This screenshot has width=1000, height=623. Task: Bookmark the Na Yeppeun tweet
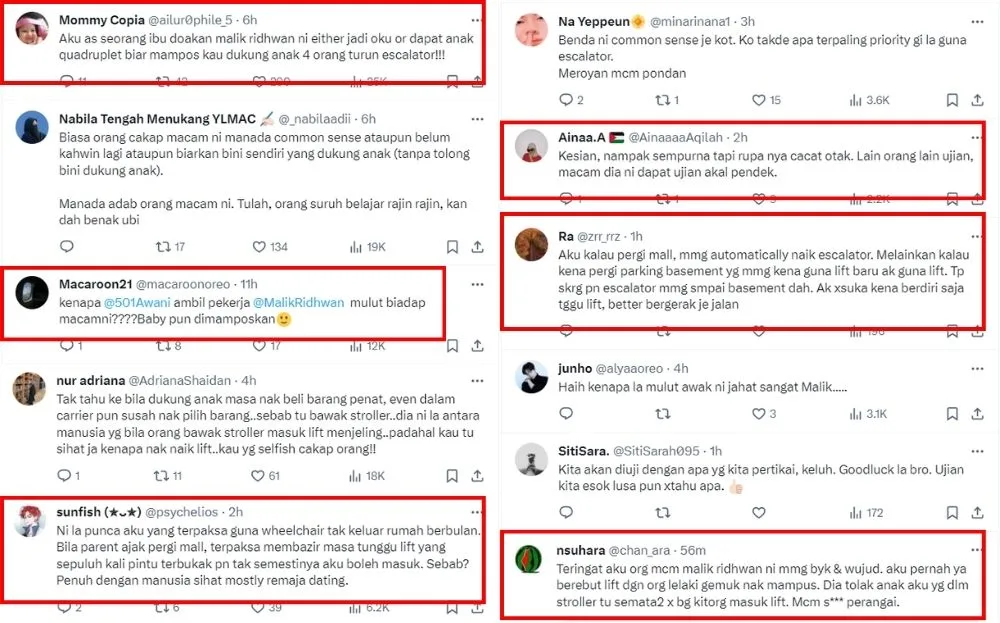(951, 100)
